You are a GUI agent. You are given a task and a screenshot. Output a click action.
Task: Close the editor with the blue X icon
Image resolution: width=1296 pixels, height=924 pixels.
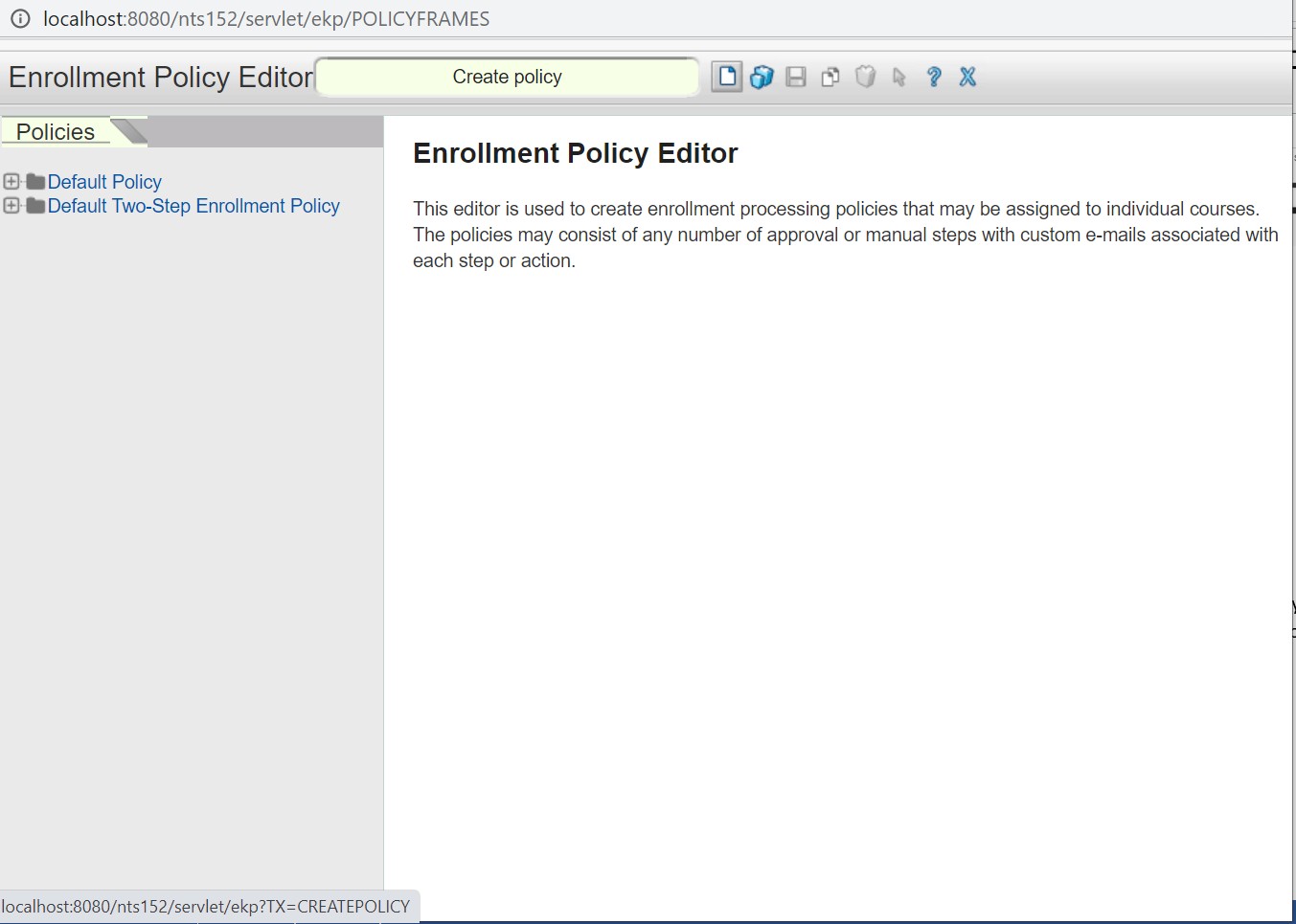click(968, 77)
